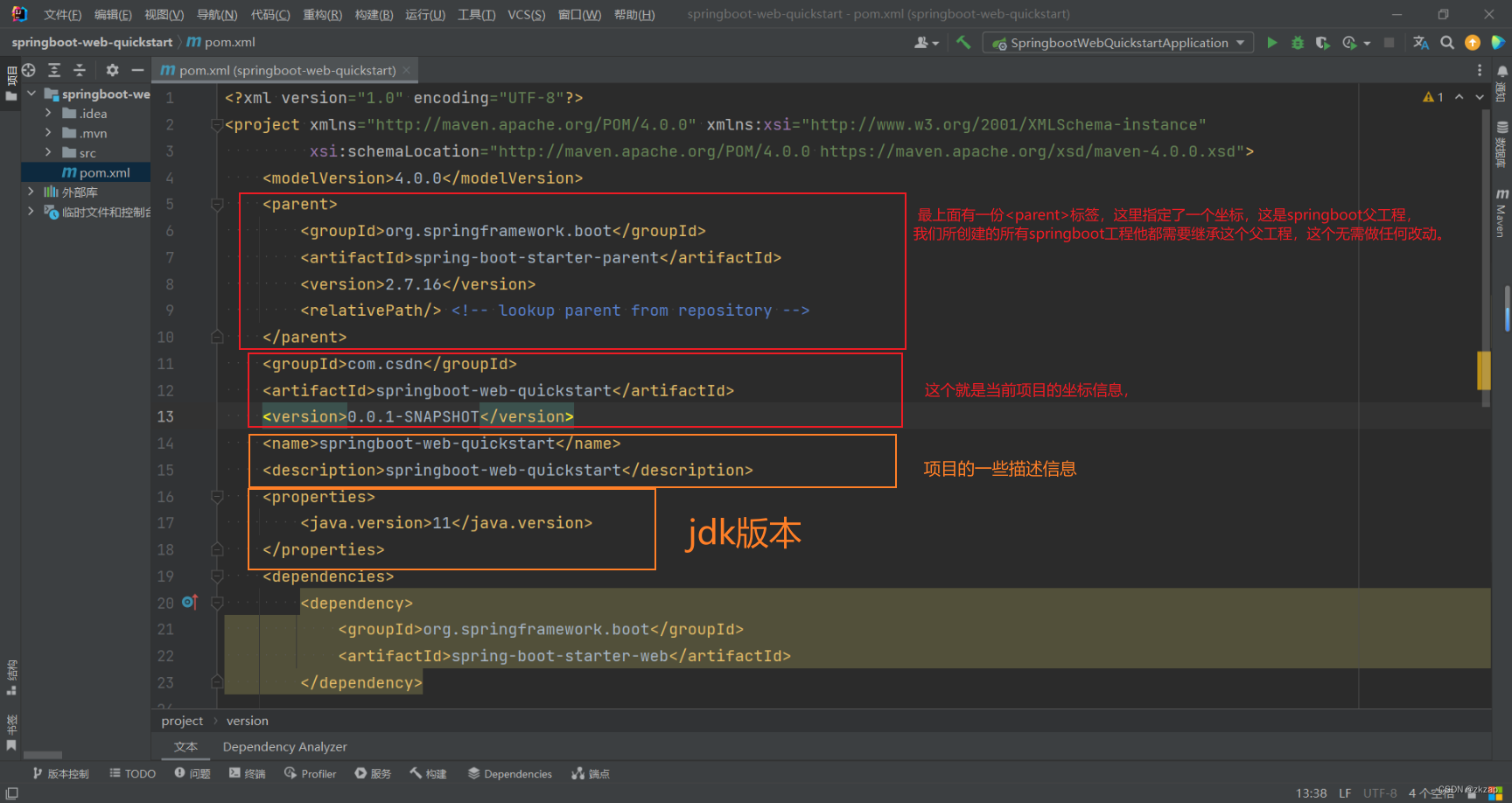Collapse the springboot-we project root node

click(31, 94)
